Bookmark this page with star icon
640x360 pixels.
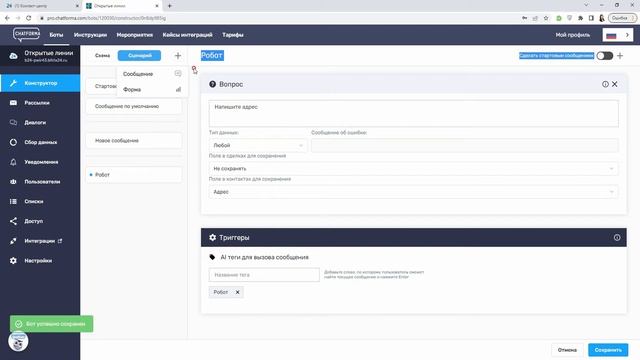click(x=546, y=18)
